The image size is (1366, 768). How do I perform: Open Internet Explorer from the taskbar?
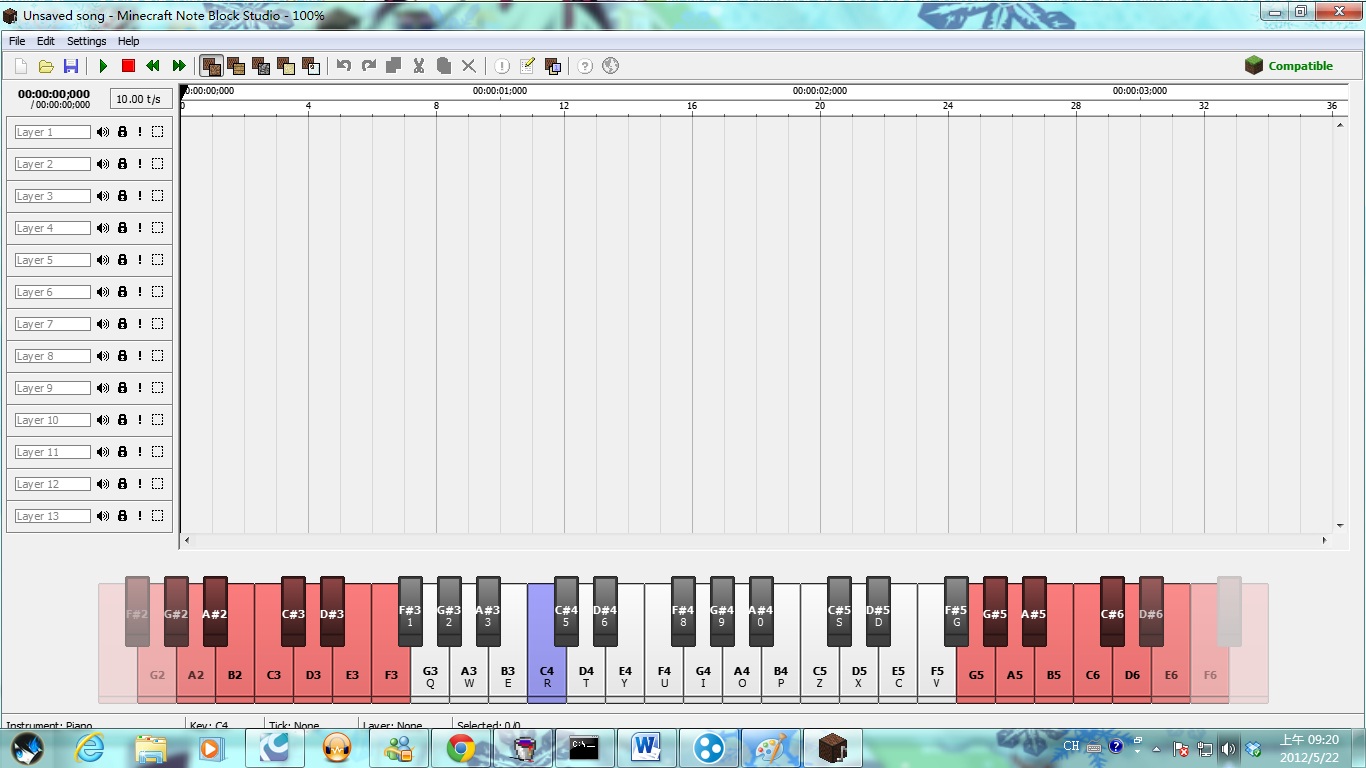point(89,748)
